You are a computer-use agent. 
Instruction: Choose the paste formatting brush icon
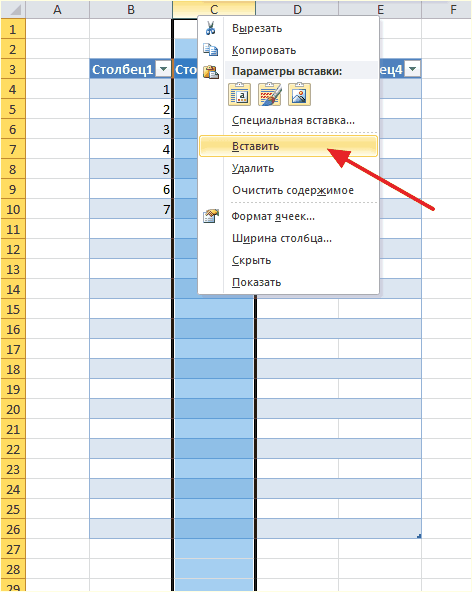point(269,94)
